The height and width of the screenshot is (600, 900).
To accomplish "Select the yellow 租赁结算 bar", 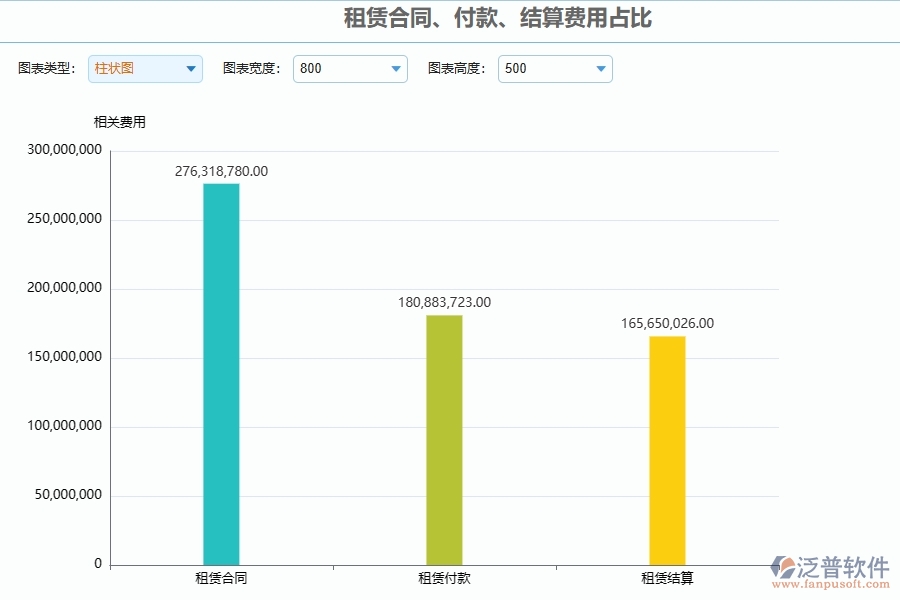I will coord(666,450).
